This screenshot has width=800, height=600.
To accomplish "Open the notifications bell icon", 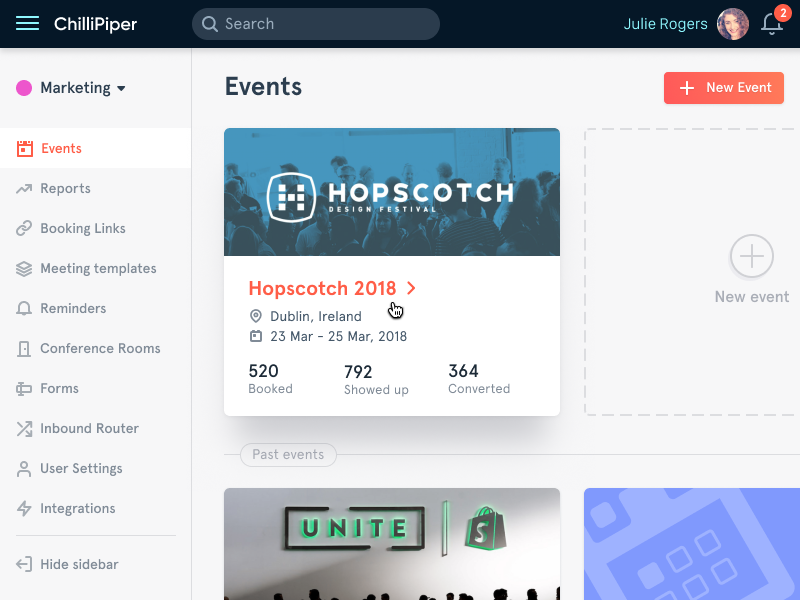I will tap(772, 24).
